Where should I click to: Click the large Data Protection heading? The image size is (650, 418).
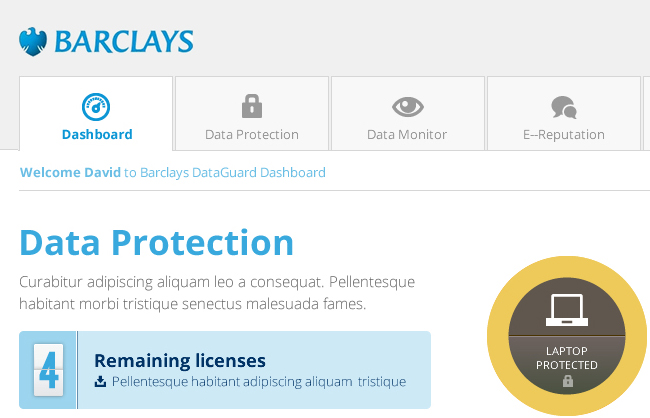click(156, 242)
